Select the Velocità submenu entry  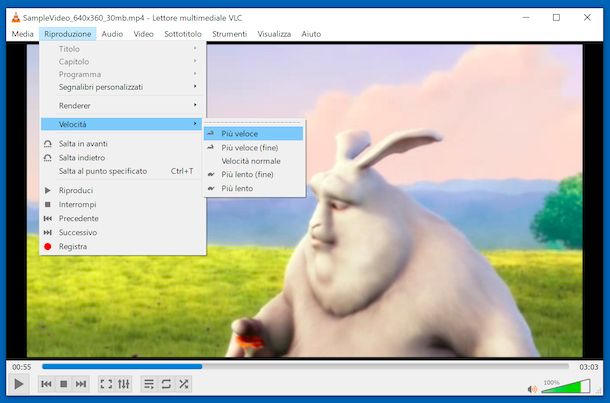point(122,124)
